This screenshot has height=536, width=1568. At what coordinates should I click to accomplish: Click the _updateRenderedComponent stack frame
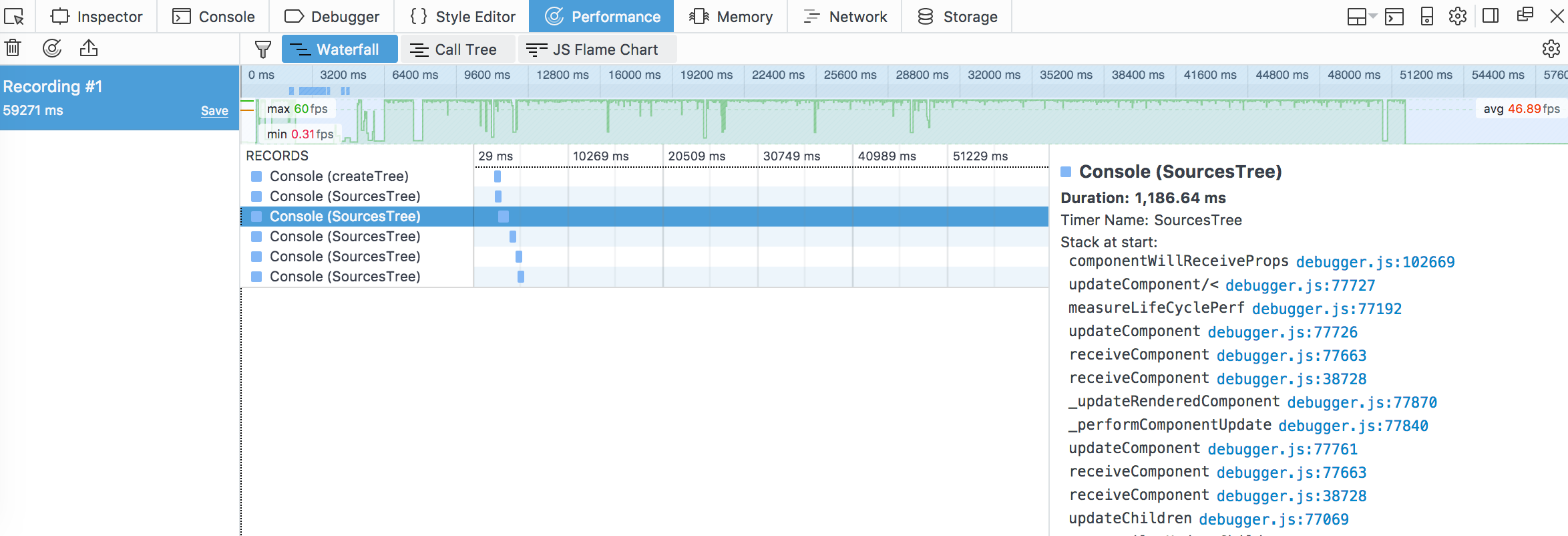point(1174,402)
